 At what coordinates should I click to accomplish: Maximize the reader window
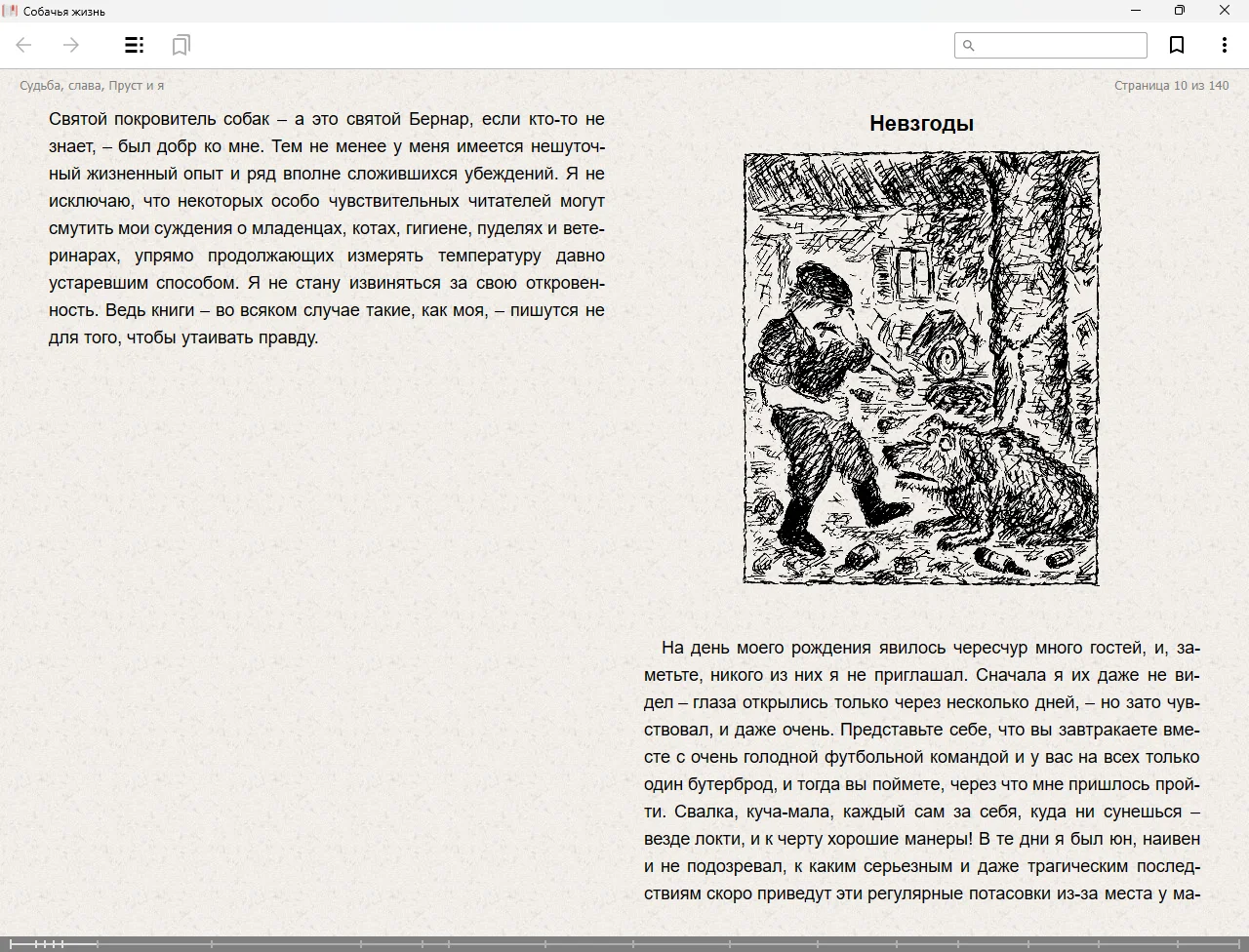(1179, 11)
